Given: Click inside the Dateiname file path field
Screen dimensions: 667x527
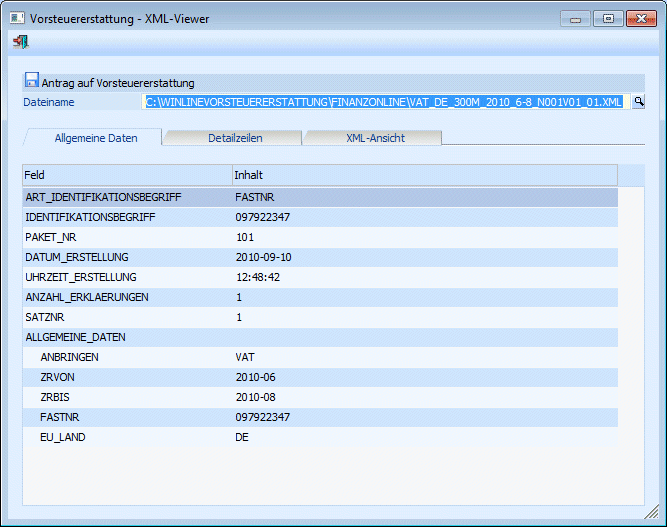Looking at the screenshot, I should pyautogui.click(x=385, y=102).
